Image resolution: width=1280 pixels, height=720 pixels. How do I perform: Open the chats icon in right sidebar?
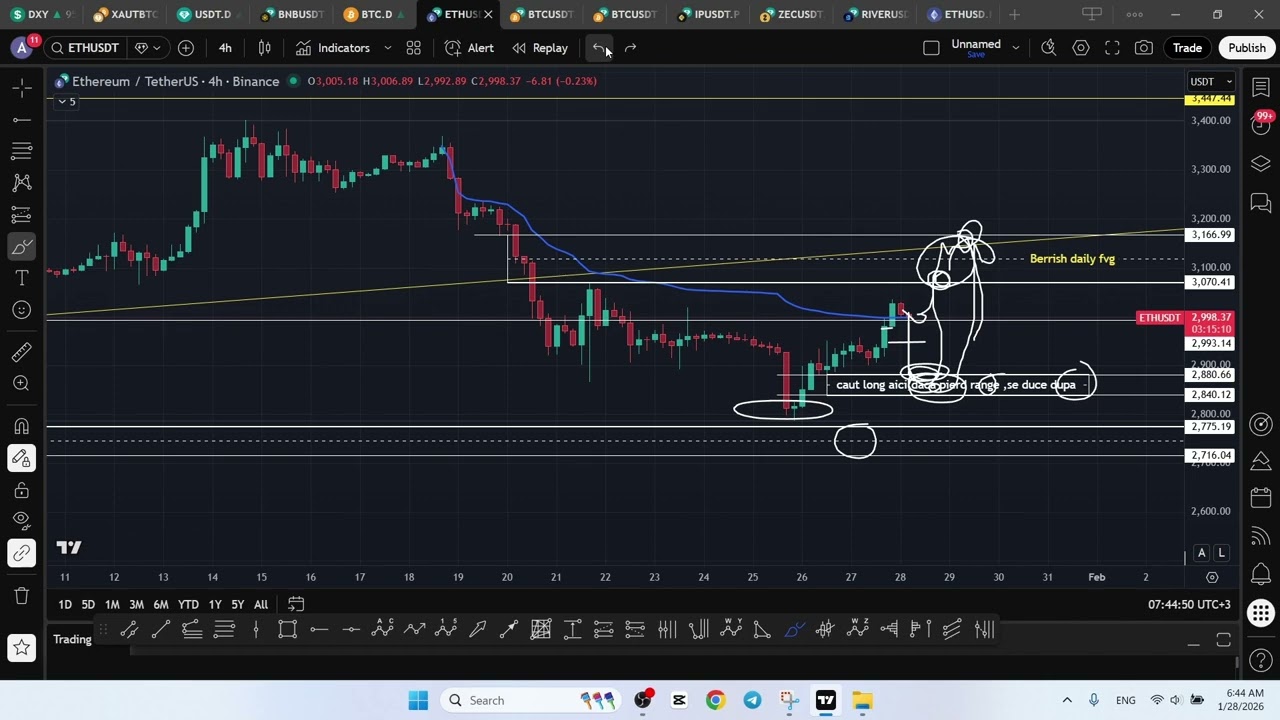tap(1261, 204)
